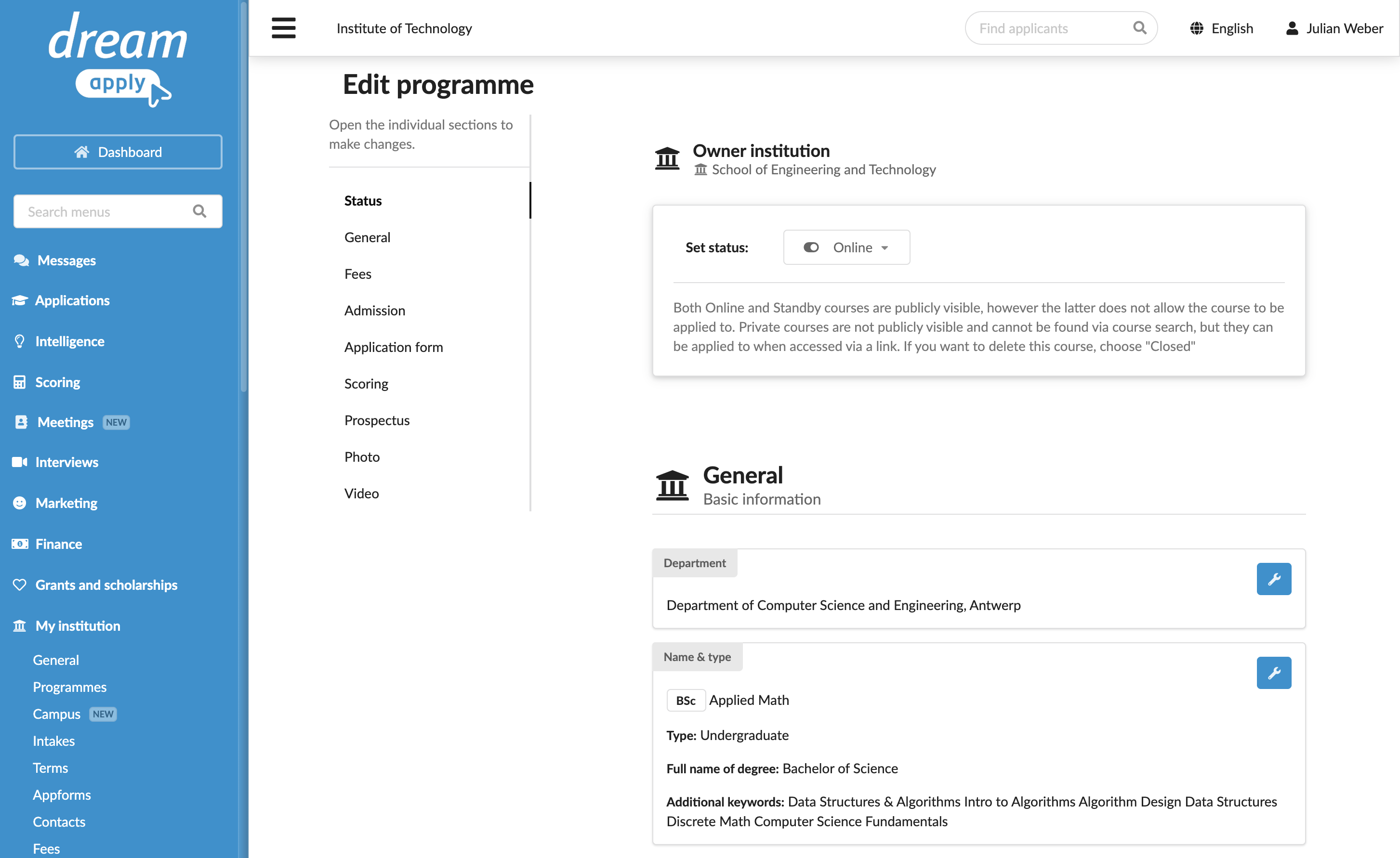The height and width of the screenshot is (858, 1400).
Task: Collapse the My institution menu
Action: [x=78, y=626]
